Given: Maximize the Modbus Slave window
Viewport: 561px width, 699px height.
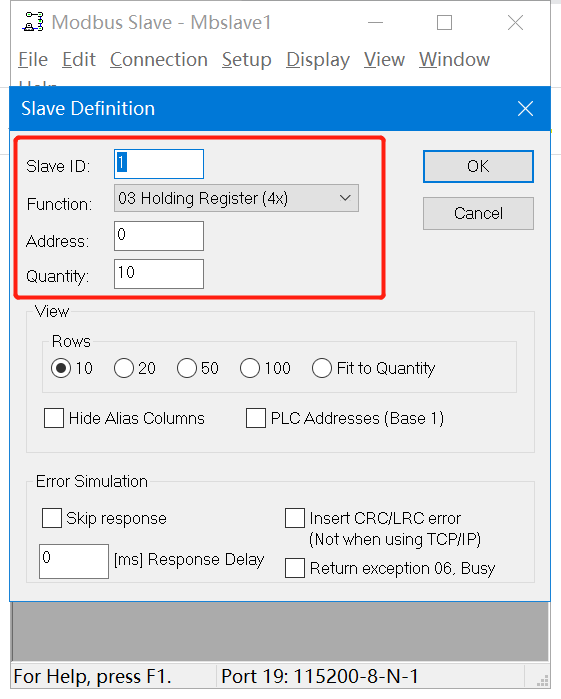Looking at the screenshot, I should click(x=444, y=22).
